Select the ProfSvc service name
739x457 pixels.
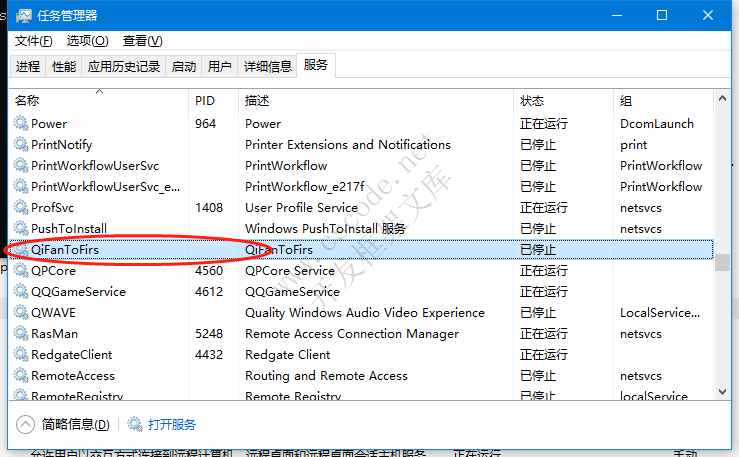click(x=52, y=208)
